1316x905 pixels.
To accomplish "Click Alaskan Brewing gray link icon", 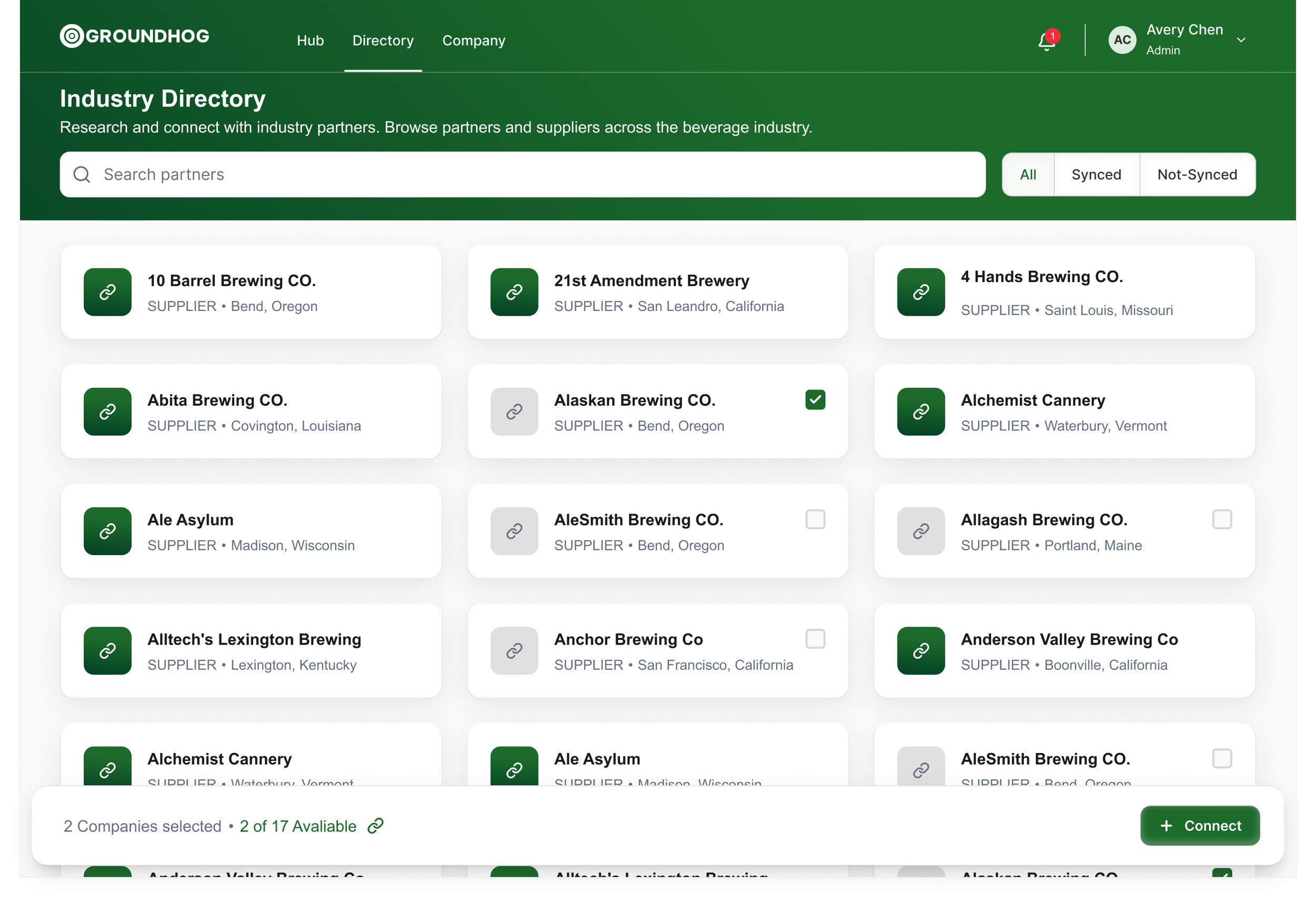I will [514, 411].
